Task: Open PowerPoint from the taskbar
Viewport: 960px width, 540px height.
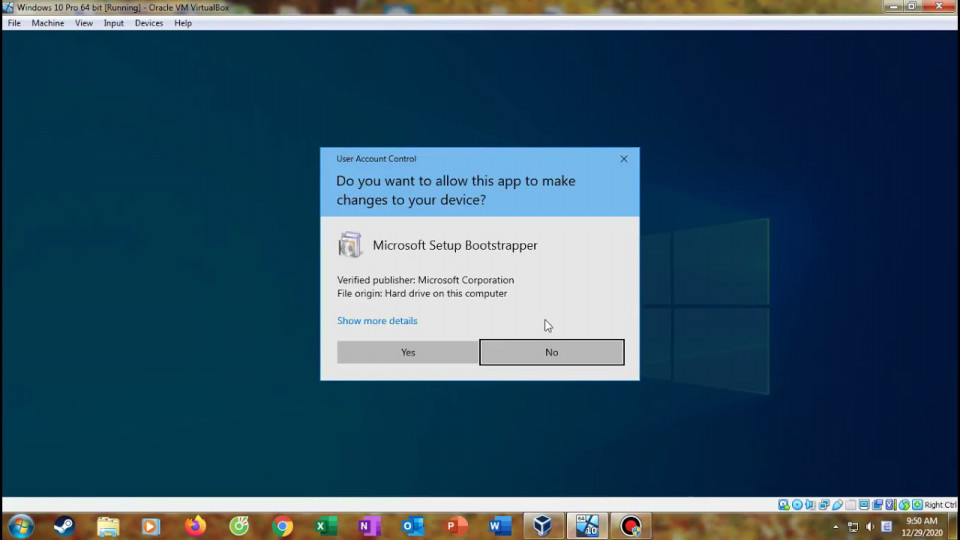Action: [457, 527]
